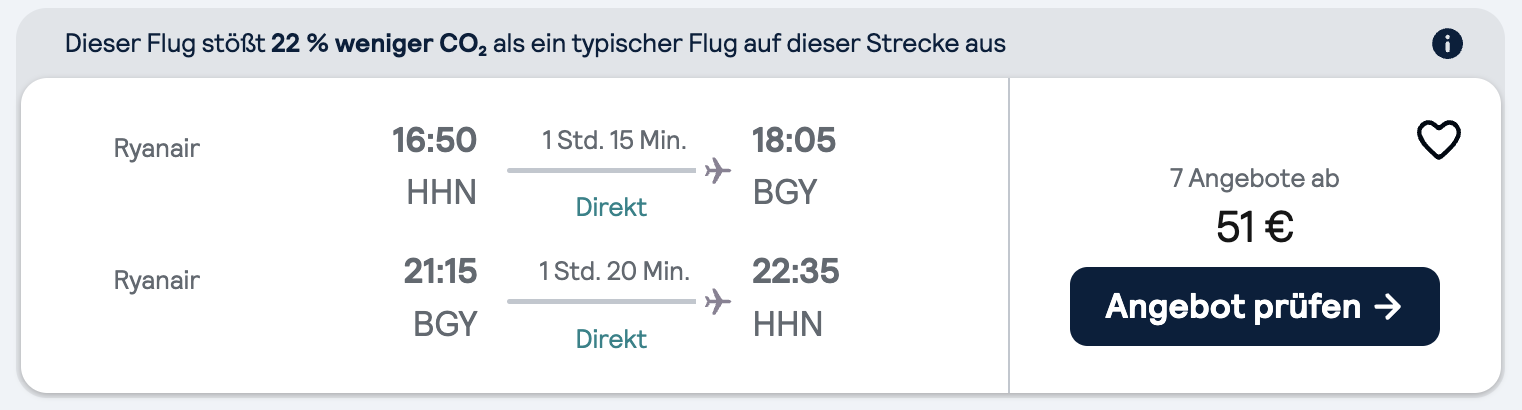Click the 7 Angebote ab text
The width and height of the screenshot is (1522, 410).
(1255, 179)
